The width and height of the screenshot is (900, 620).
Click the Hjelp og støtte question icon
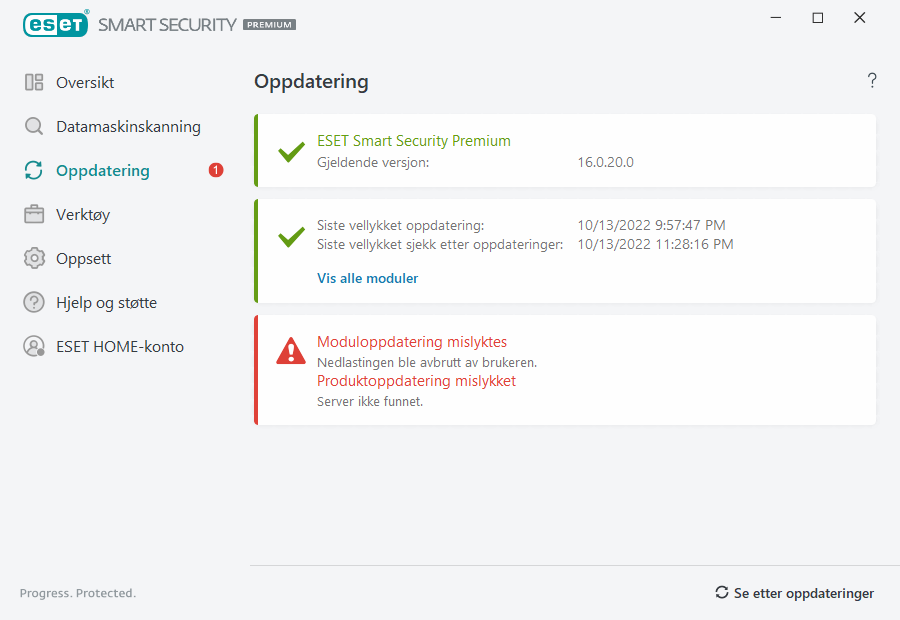pos(34,303)
